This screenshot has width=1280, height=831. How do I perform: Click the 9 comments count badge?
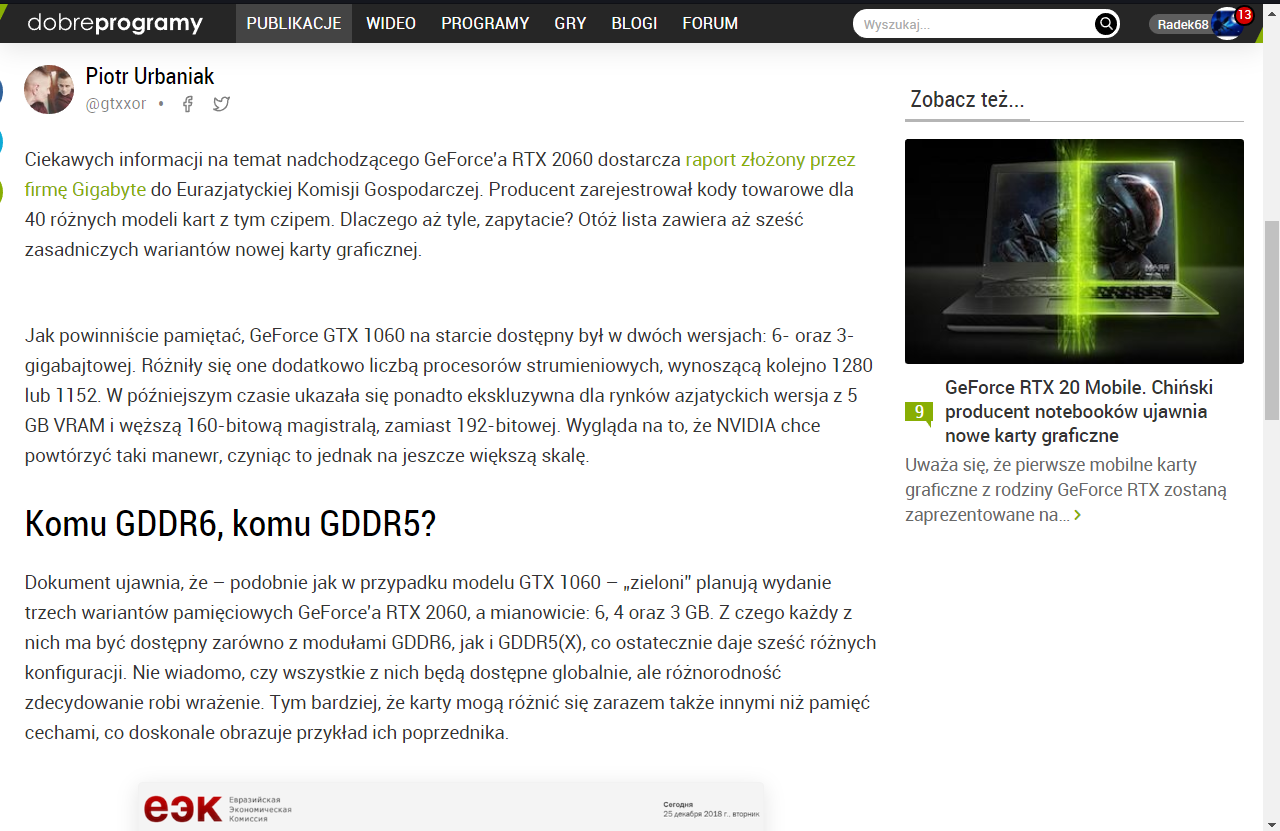919,412
